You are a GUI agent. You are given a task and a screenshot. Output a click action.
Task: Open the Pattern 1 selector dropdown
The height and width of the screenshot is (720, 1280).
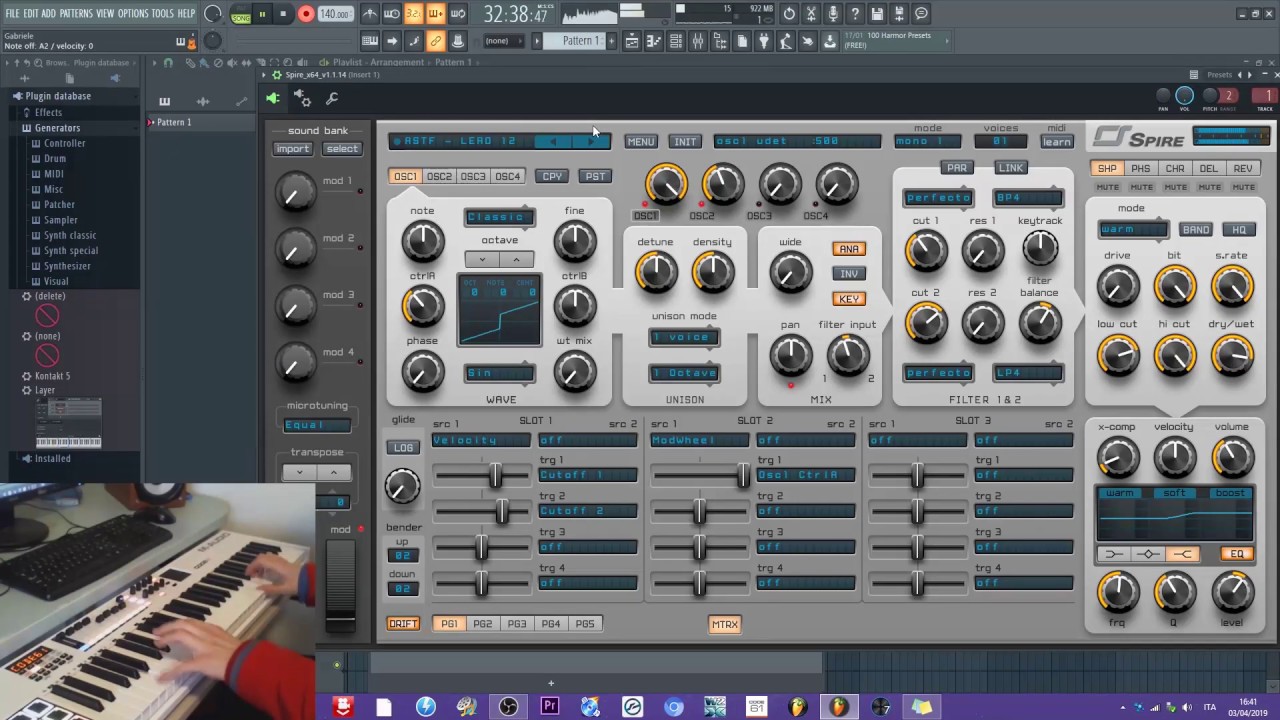[x=580, y=41]
